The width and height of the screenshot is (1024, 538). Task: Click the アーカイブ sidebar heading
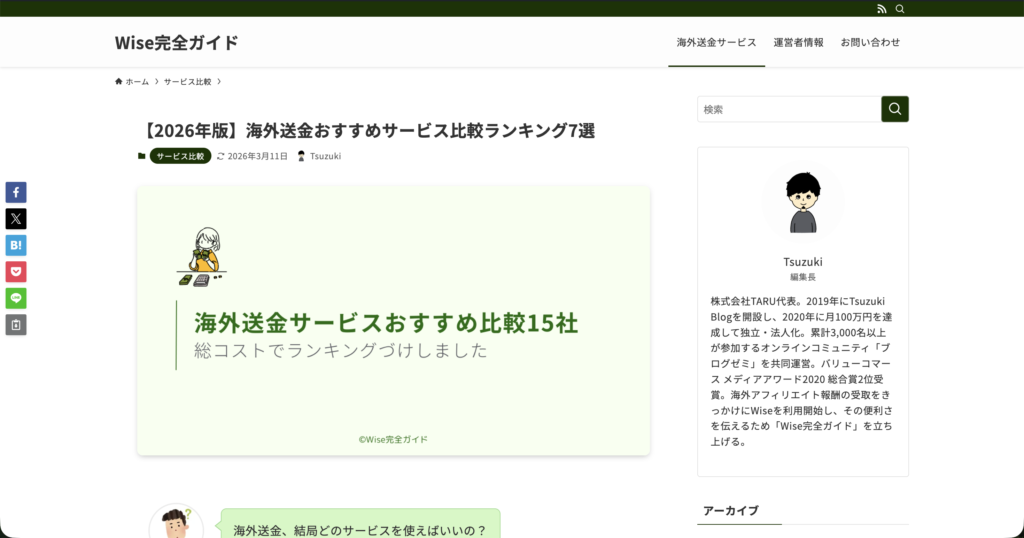731,511
